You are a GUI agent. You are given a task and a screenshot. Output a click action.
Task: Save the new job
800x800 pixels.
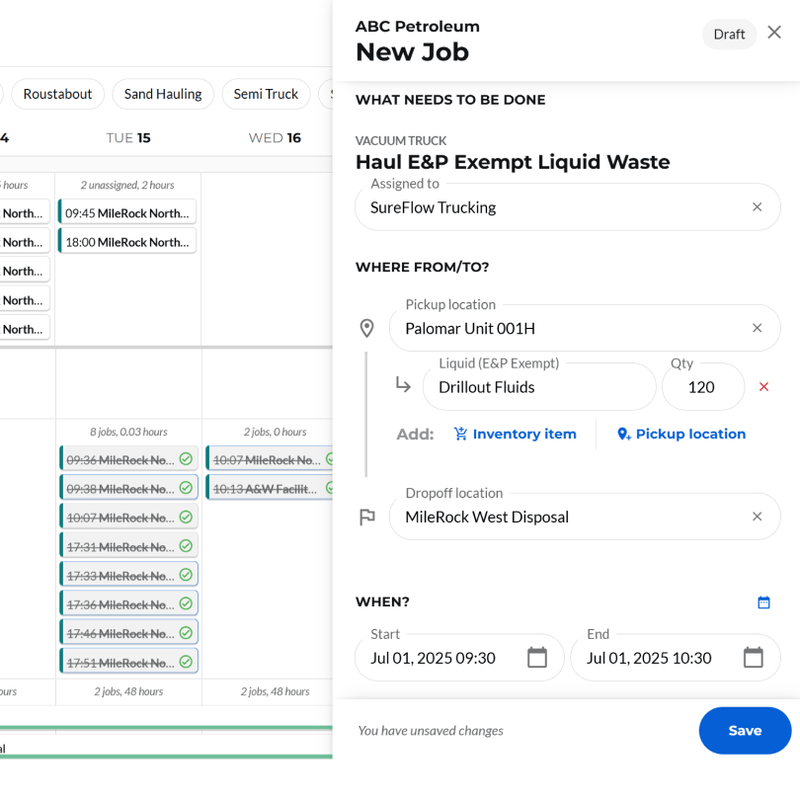(745, 730)
